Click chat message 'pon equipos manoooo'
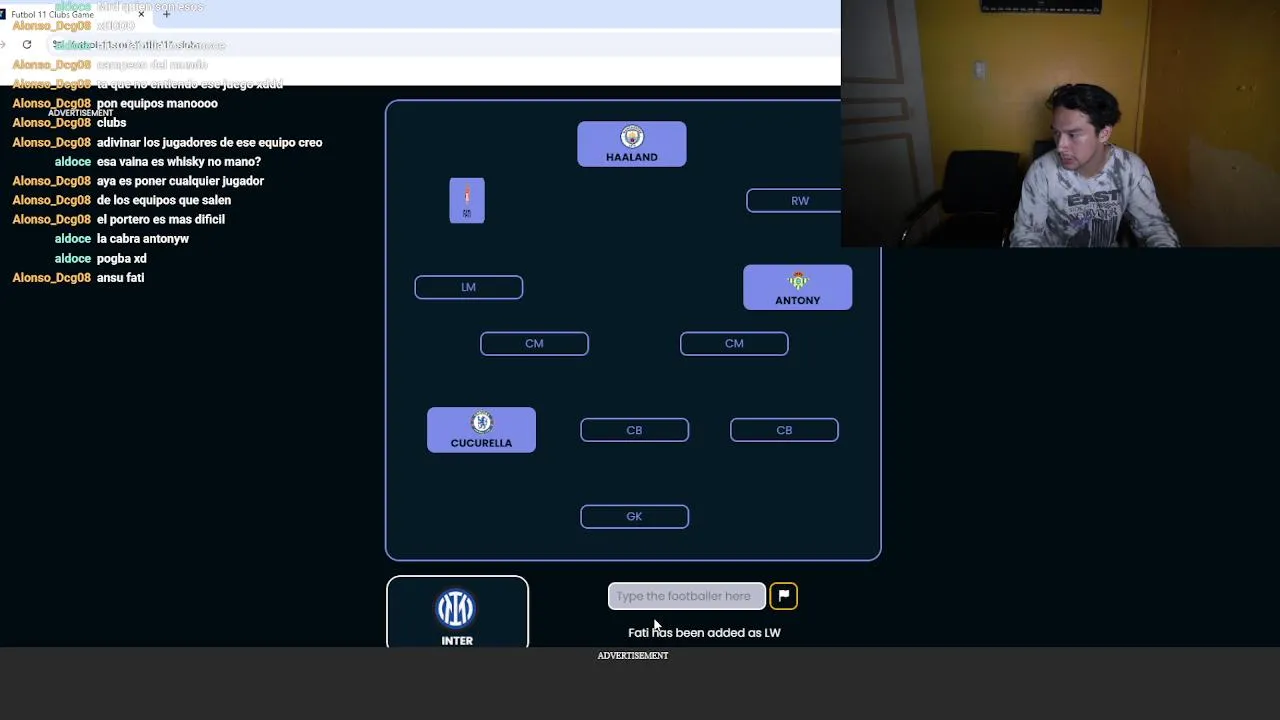The image size is (1280, 720). [157, 103]
